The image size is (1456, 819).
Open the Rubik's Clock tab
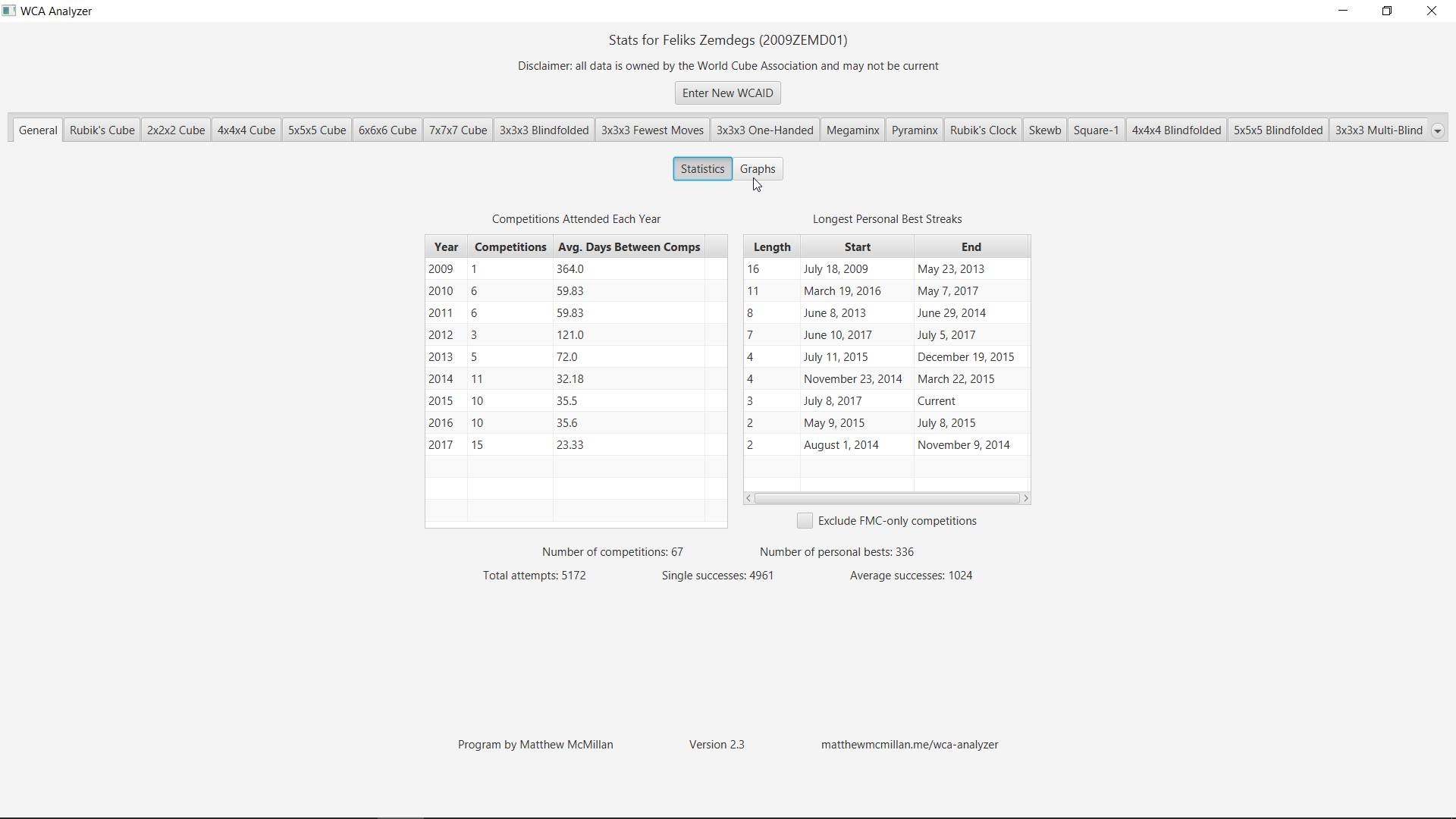984,130
